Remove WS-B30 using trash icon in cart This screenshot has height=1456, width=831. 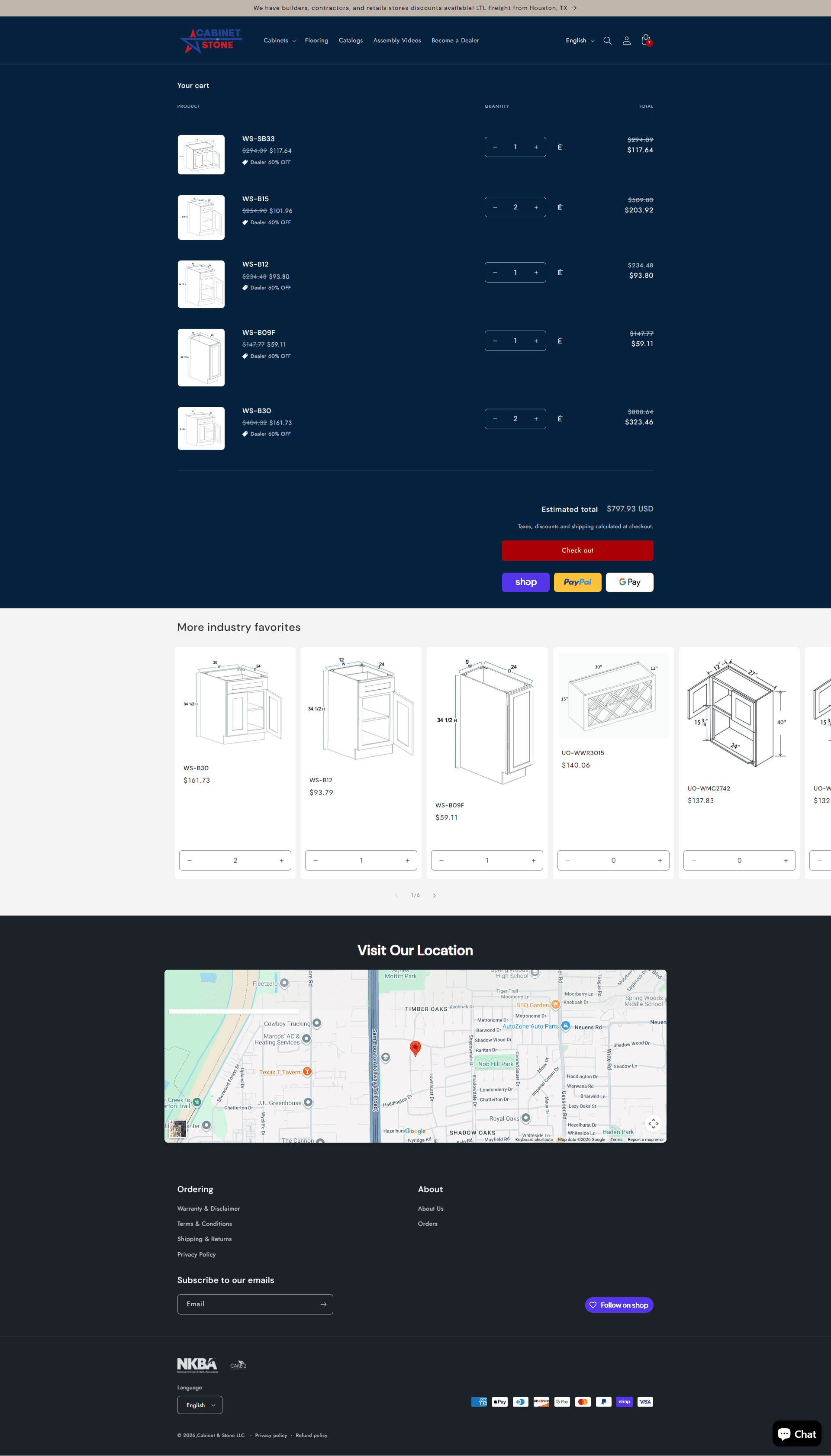click(560, 419)
